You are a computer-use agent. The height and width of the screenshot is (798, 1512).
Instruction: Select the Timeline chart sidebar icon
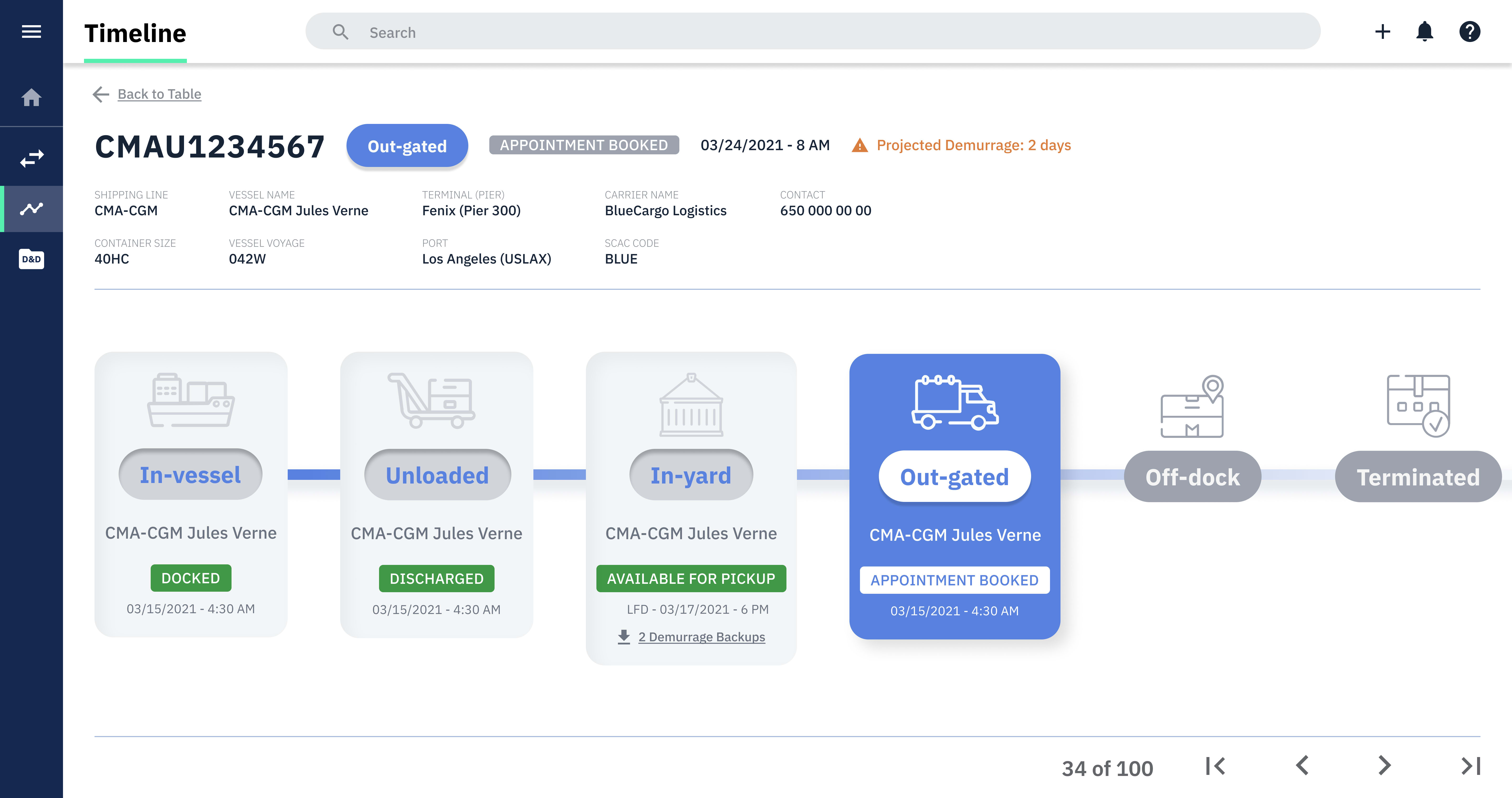point(31,209)
